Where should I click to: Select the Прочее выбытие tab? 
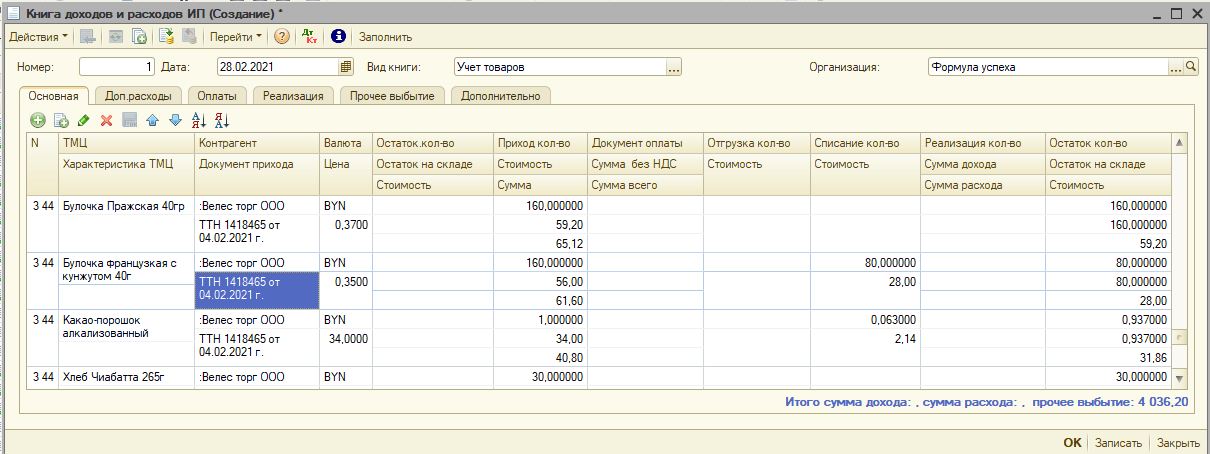point(394,96)
